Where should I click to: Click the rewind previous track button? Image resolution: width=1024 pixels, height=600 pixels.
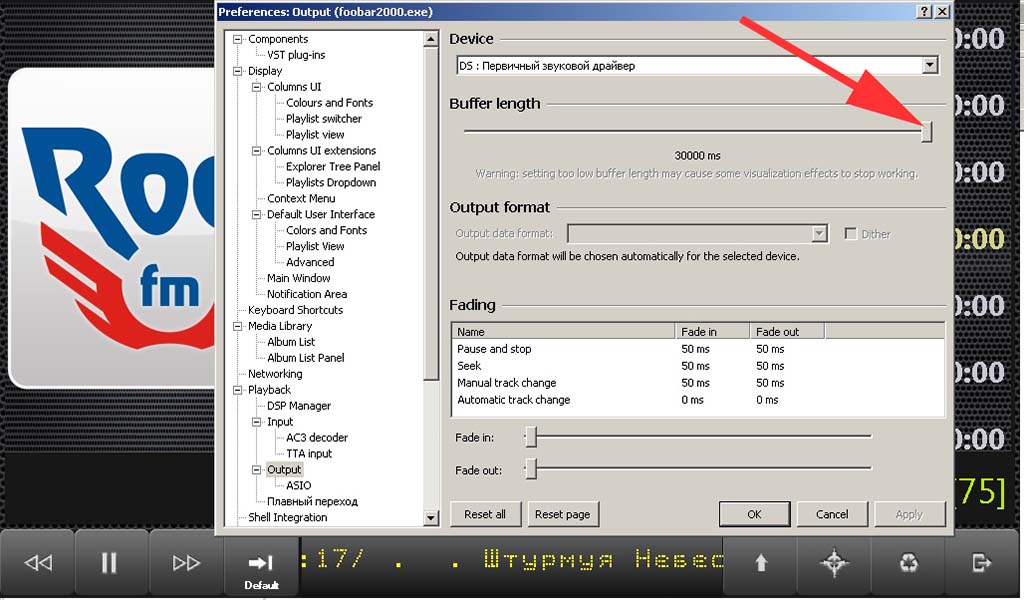(x=38, y=564)
